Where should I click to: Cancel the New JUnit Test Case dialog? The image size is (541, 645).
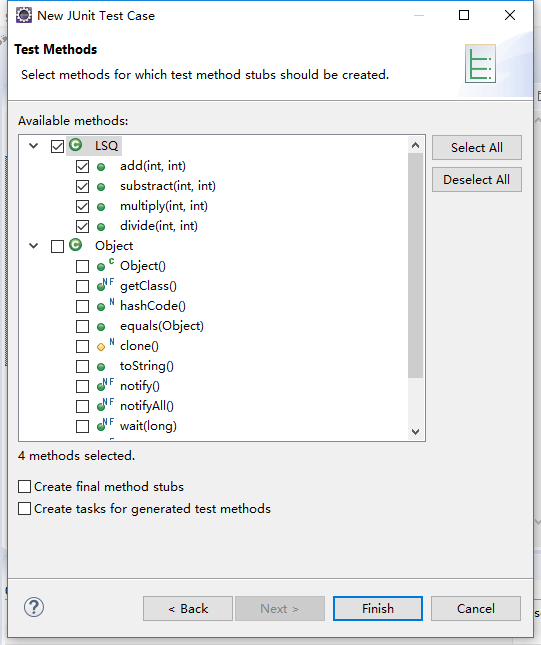click(x=476, y=608)
